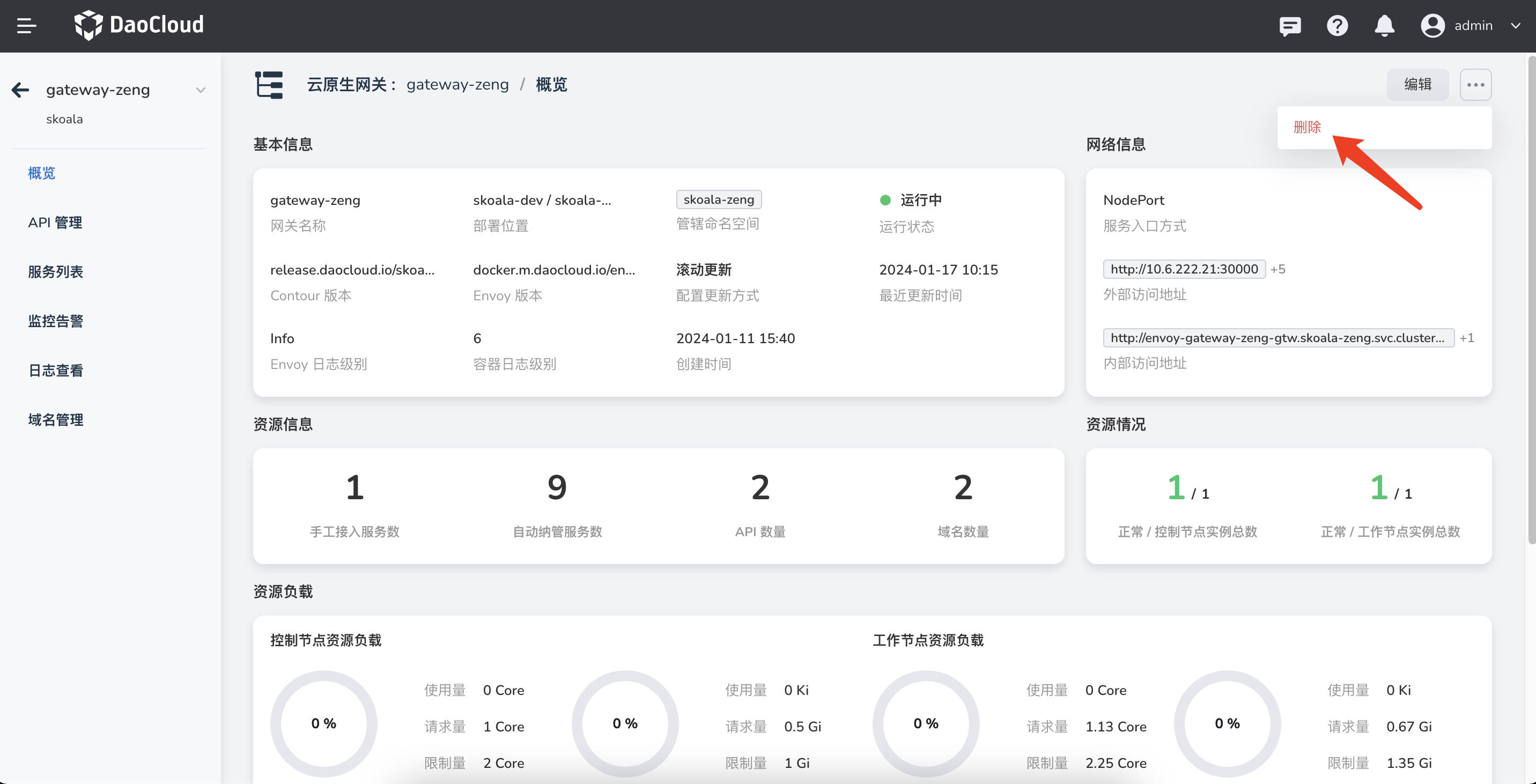
Task: Expand the gateway-zeng gateway switcher
Action: coord(201,90)
